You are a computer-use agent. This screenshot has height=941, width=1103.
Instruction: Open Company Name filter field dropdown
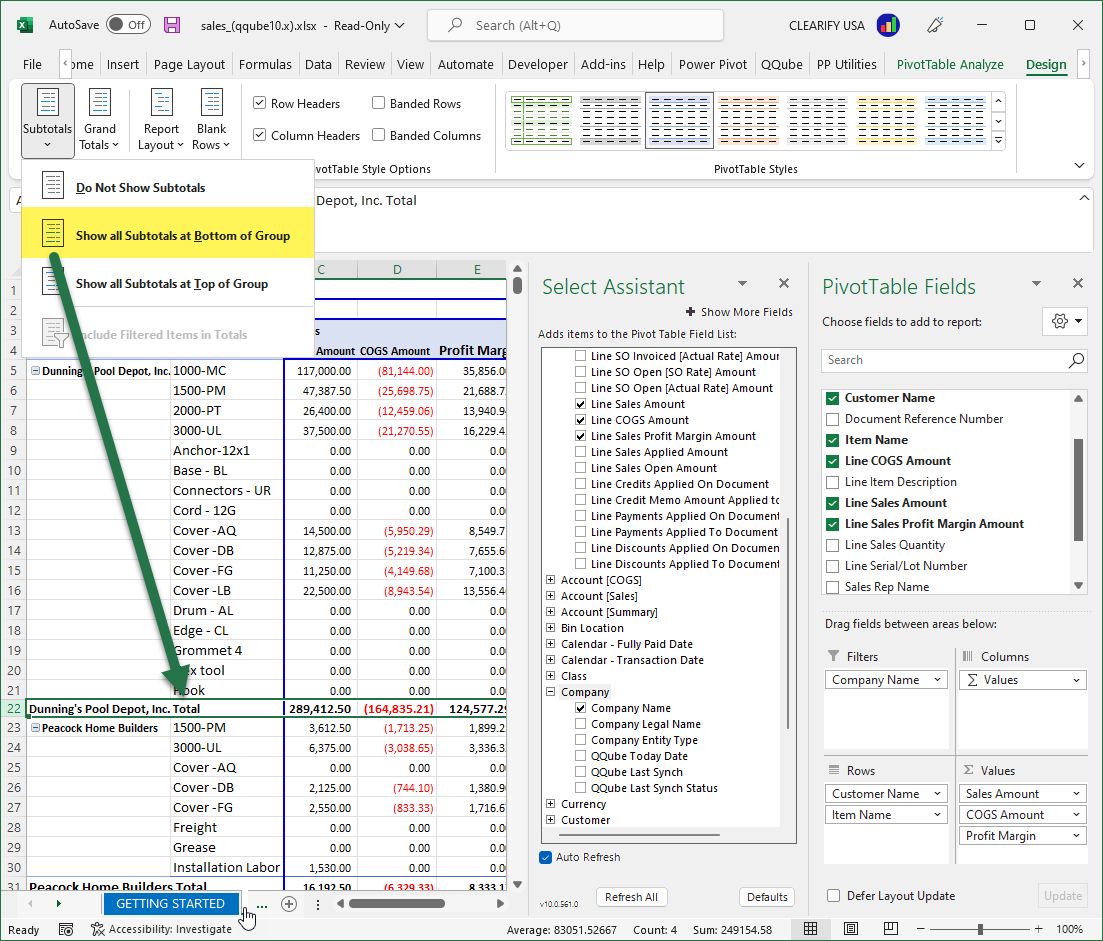pos(937,680)
